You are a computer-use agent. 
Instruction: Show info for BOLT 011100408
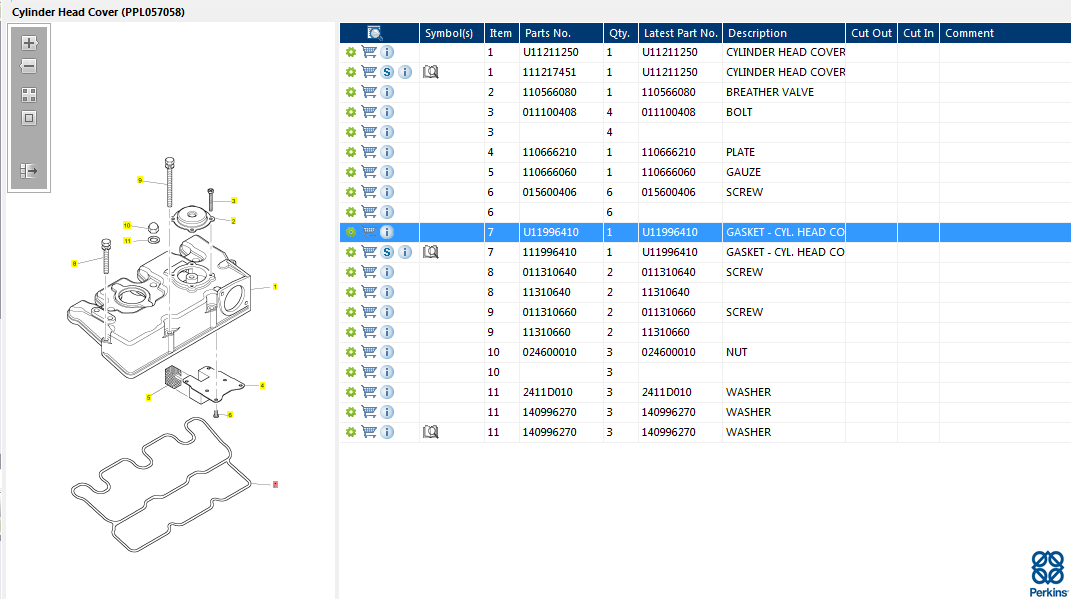pos(387,112)
